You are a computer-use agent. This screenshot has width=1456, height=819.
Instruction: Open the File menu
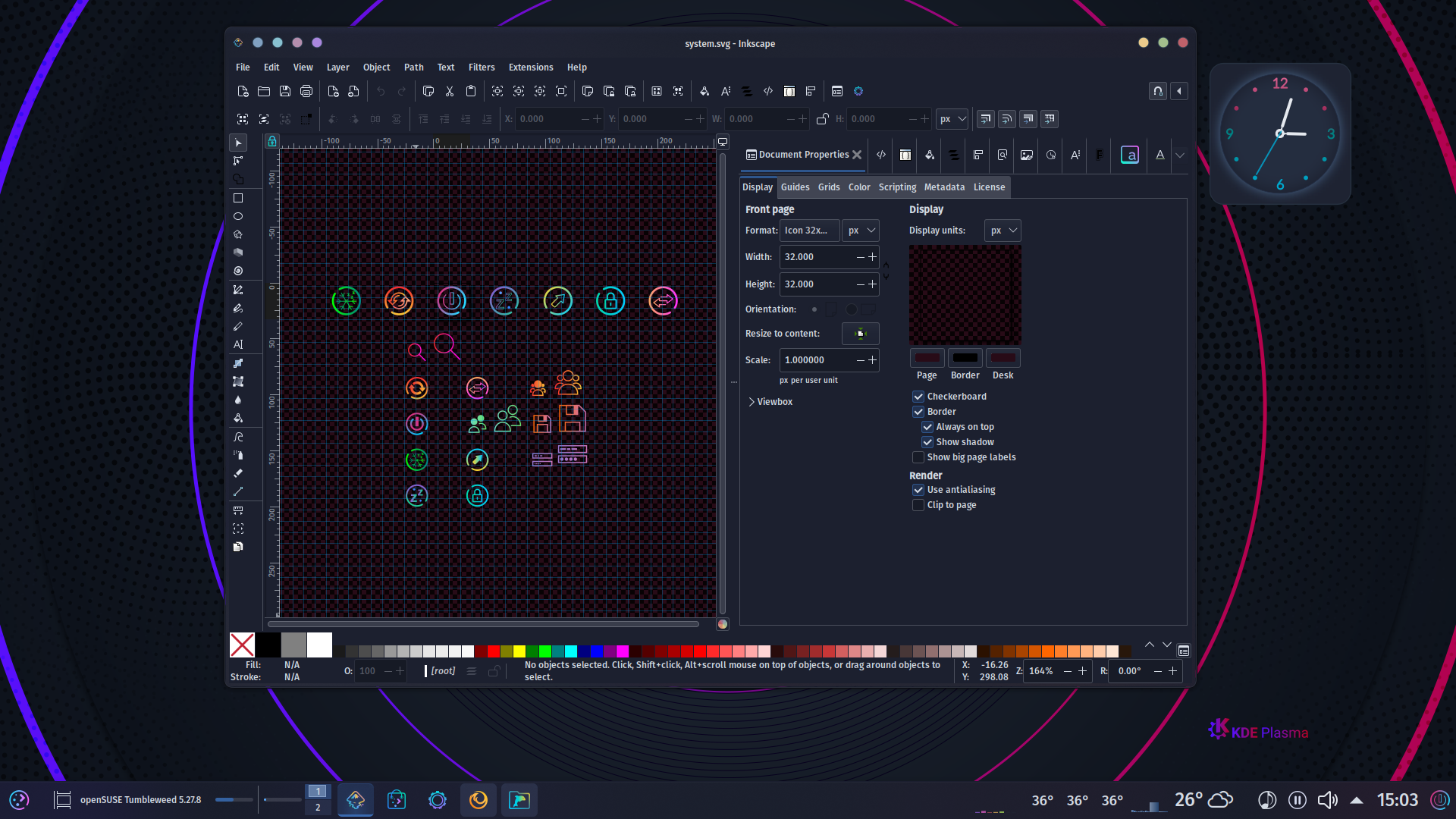point(243,67)
